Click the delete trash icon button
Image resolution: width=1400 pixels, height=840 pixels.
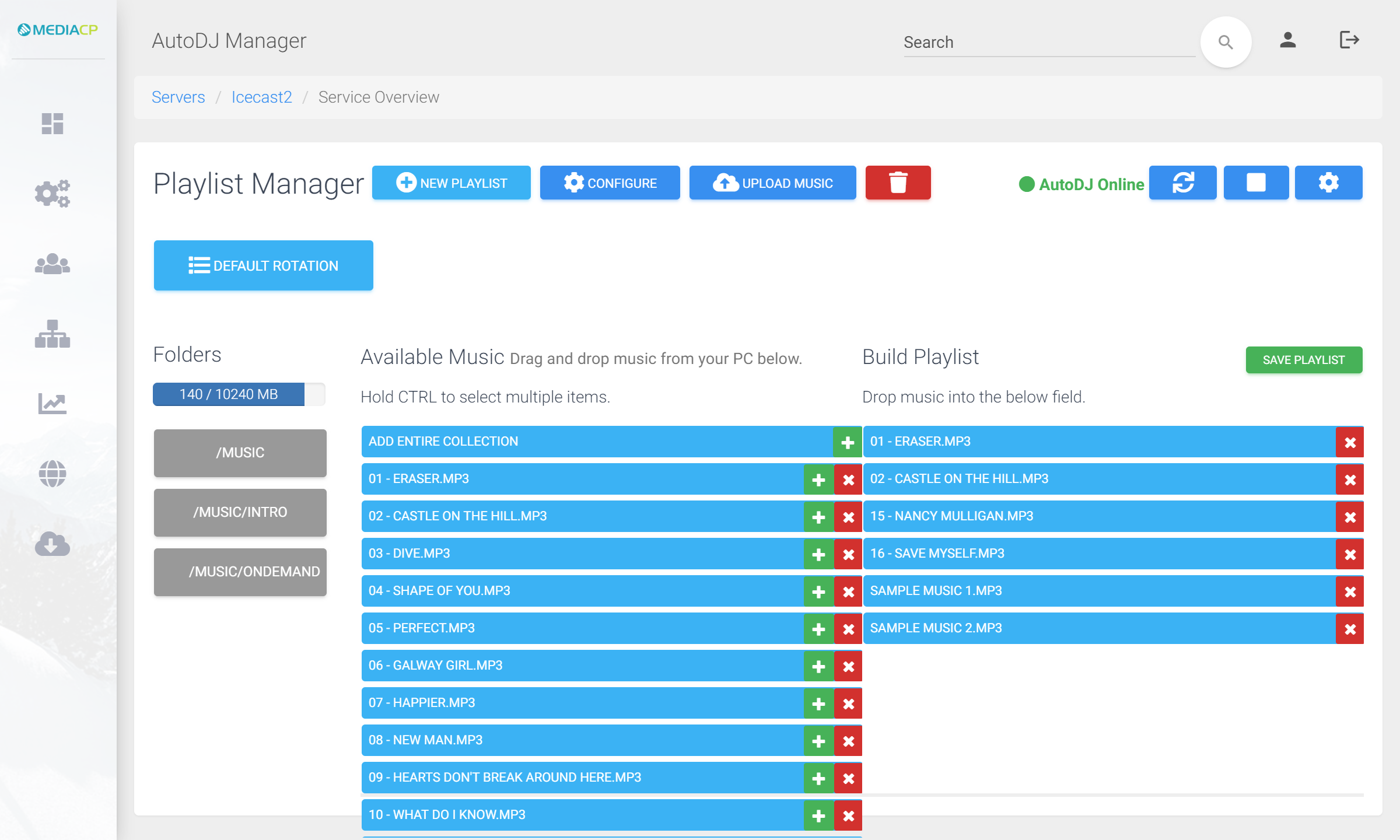[898, 182]
